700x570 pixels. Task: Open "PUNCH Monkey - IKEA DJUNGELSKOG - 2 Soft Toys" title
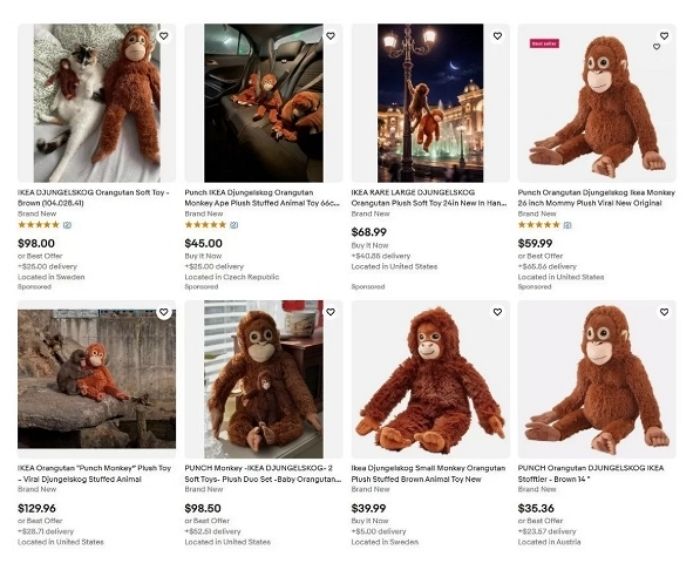coord(262,473)
